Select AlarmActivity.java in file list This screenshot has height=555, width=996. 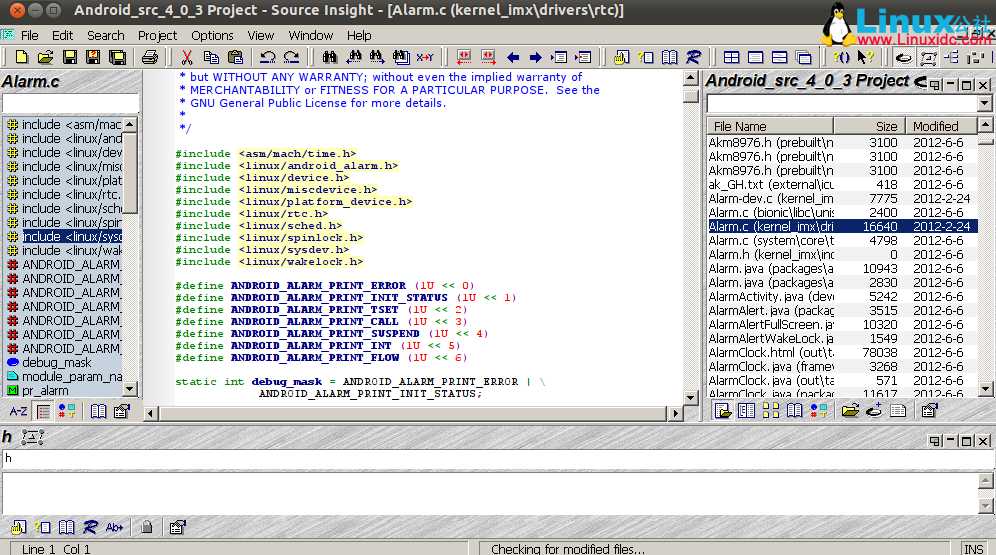842,296
